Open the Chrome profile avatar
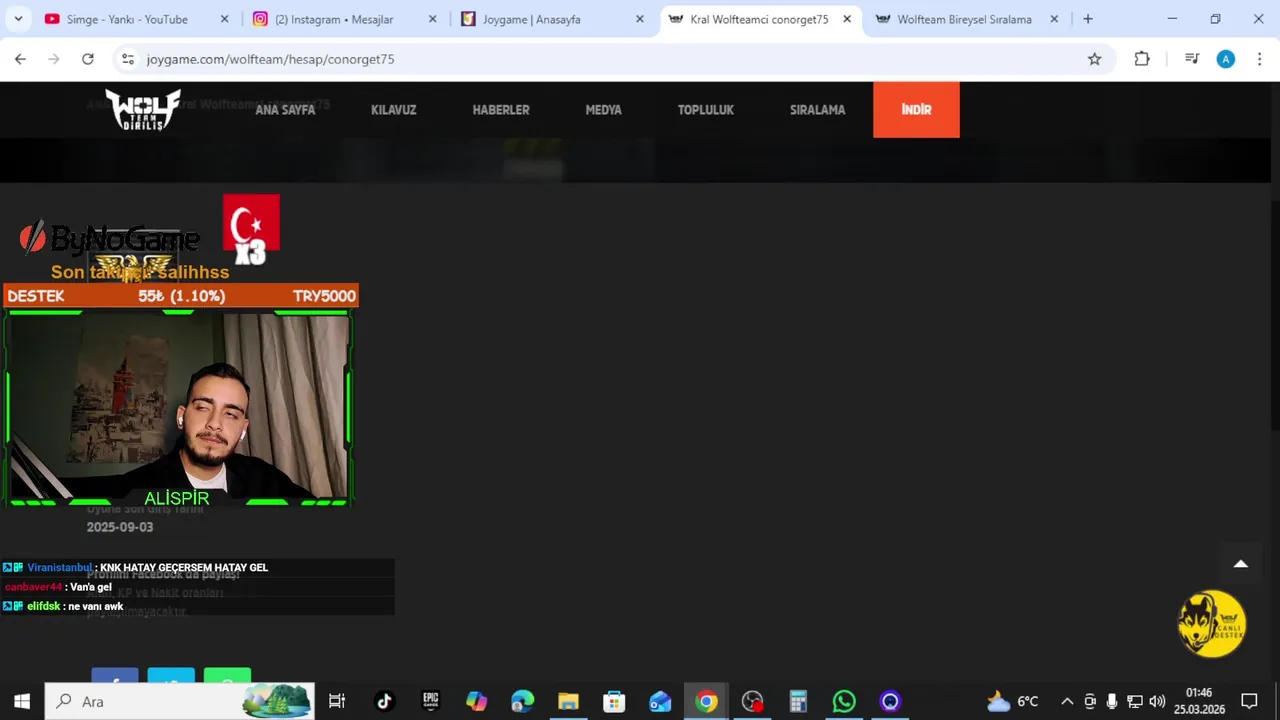 (x=1225, y=59)
